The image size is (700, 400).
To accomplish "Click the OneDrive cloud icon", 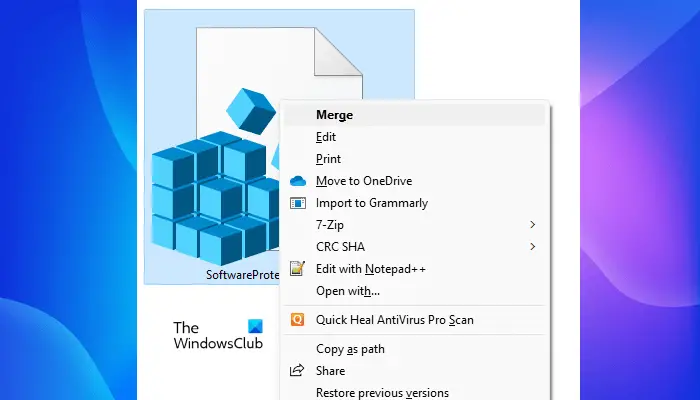I will point(298,181).
